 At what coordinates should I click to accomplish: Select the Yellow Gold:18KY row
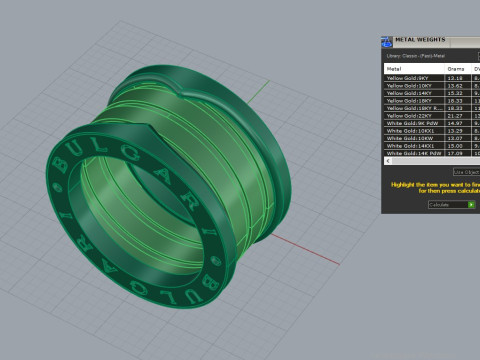coord(432,101)
